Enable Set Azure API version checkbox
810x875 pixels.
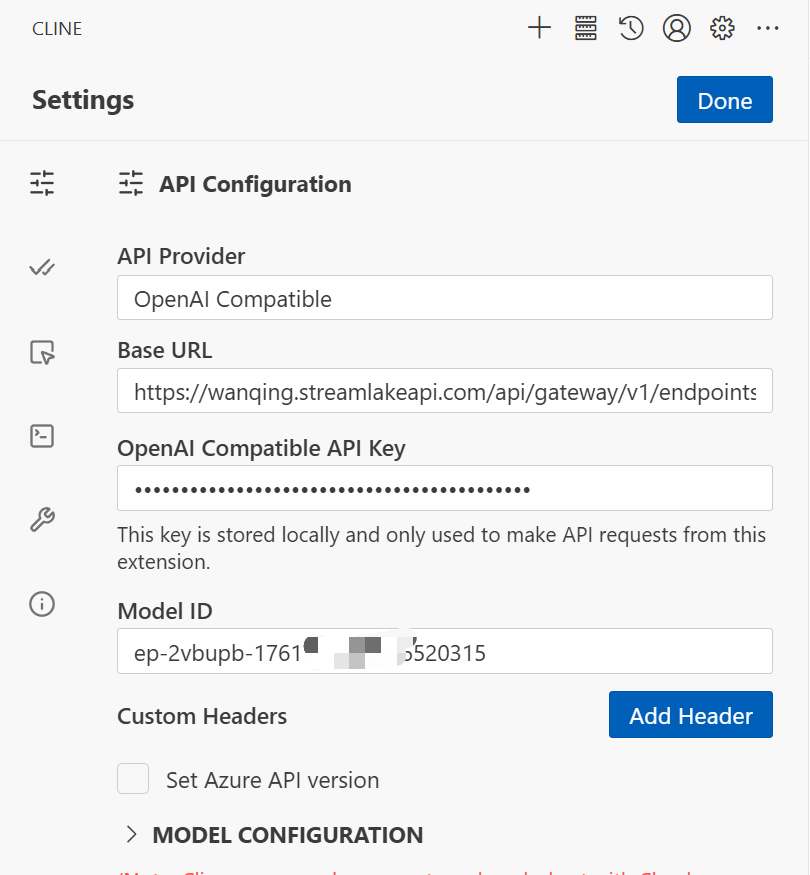pos(133,779)
